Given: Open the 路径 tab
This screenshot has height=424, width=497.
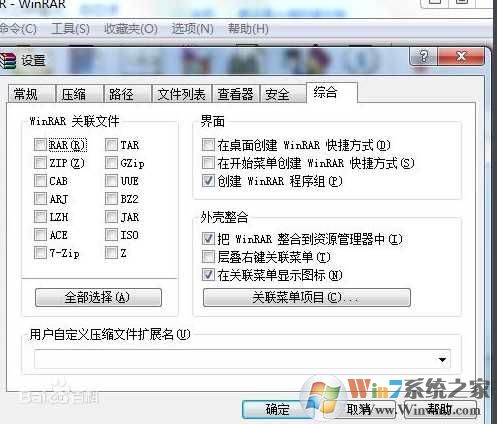Looking at the screenshot, I should (x=127, y=94).
